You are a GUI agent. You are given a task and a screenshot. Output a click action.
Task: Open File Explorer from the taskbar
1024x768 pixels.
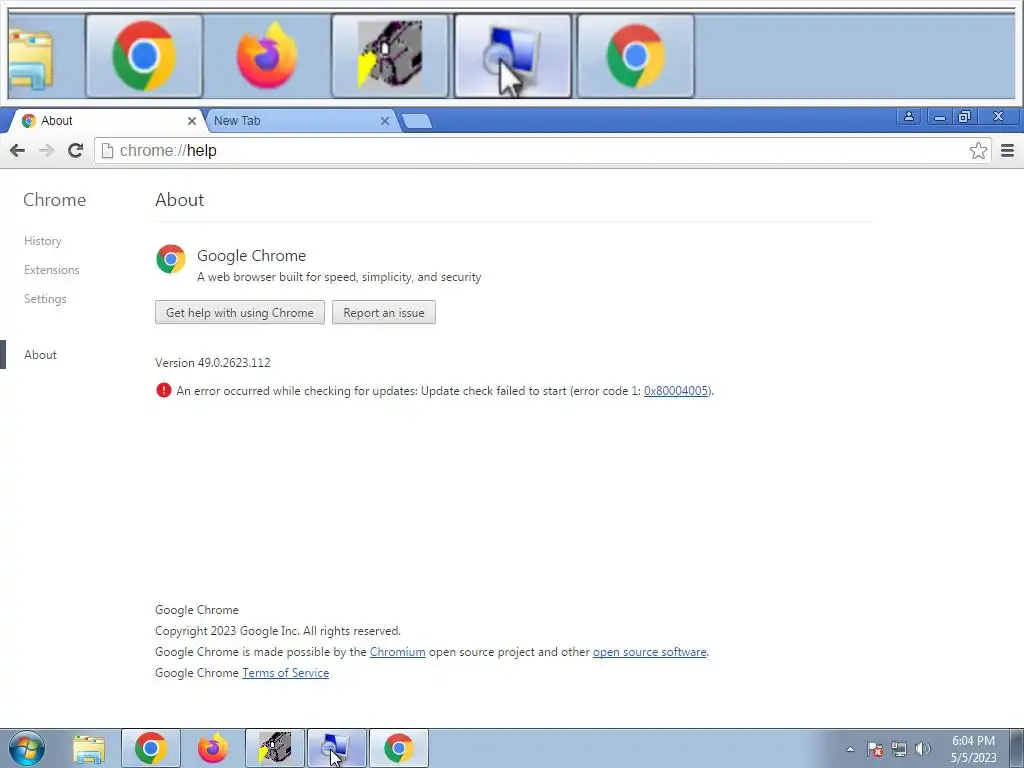click(89, 749)
